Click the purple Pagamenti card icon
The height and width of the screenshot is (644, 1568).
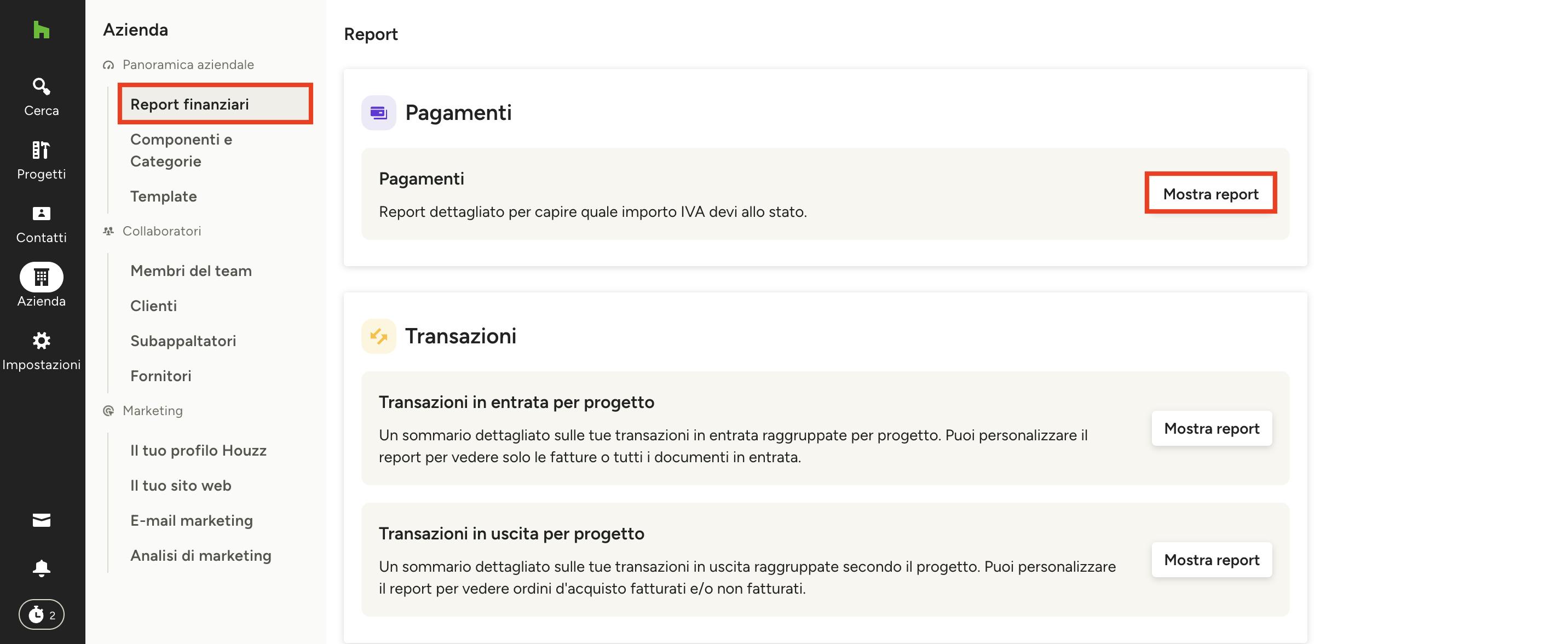pyautogui.click(x=379, y=113)
